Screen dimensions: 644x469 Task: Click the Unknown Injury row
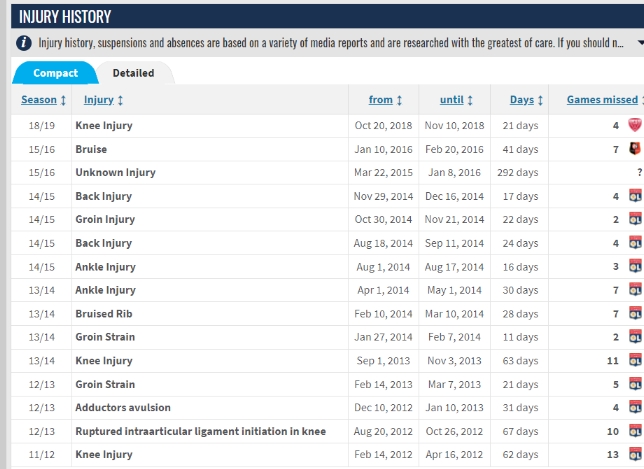pyautogui.click(x=115, y=173)
